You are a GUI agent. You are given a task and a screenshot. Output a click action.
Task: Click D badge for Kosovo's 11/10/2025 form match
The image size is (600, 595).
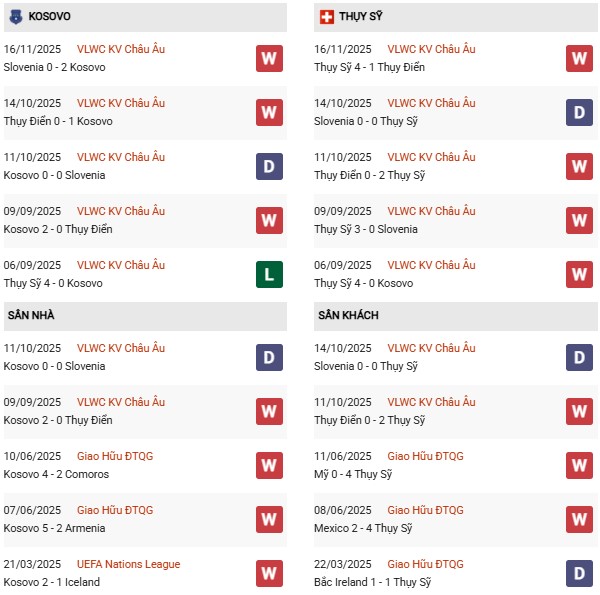[x=269, y=166]
